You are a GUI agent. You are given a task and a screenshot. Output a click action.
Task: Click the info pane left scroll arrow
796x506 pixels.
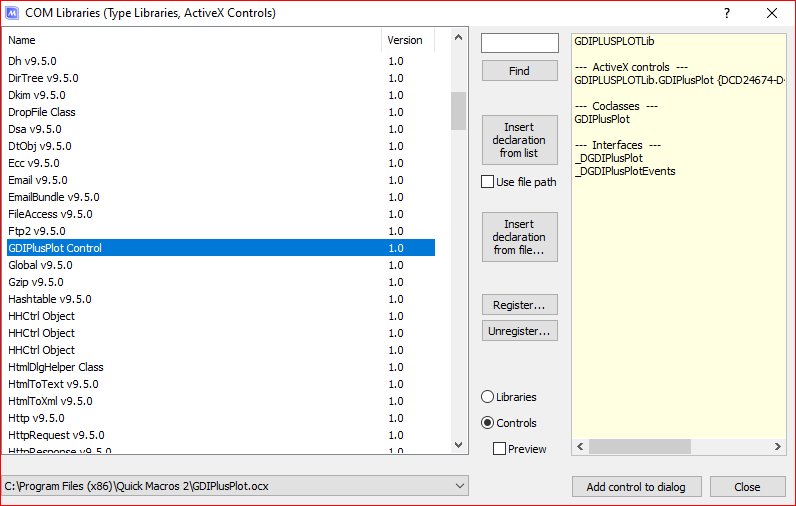tap(580, 447)
